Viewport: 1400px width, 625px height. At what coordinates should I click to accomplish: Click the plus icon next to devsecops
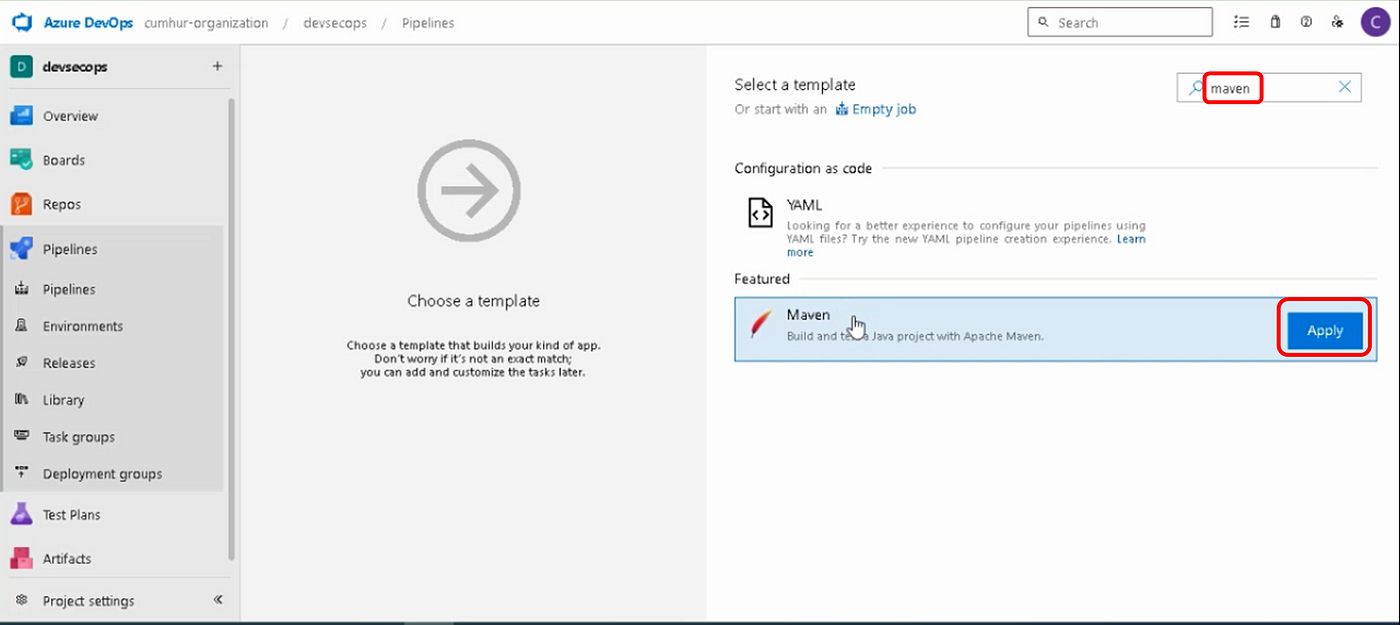(x=217, y=67)
